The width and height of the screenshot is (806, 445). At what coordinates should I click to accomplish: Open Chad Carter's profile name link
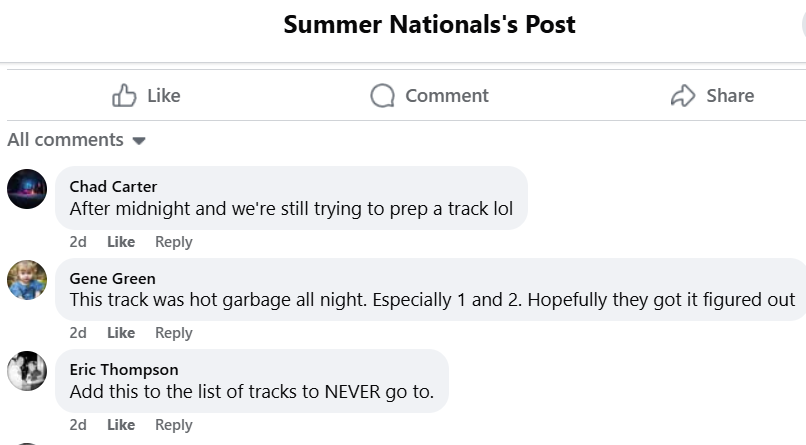[x=113, y=186]
